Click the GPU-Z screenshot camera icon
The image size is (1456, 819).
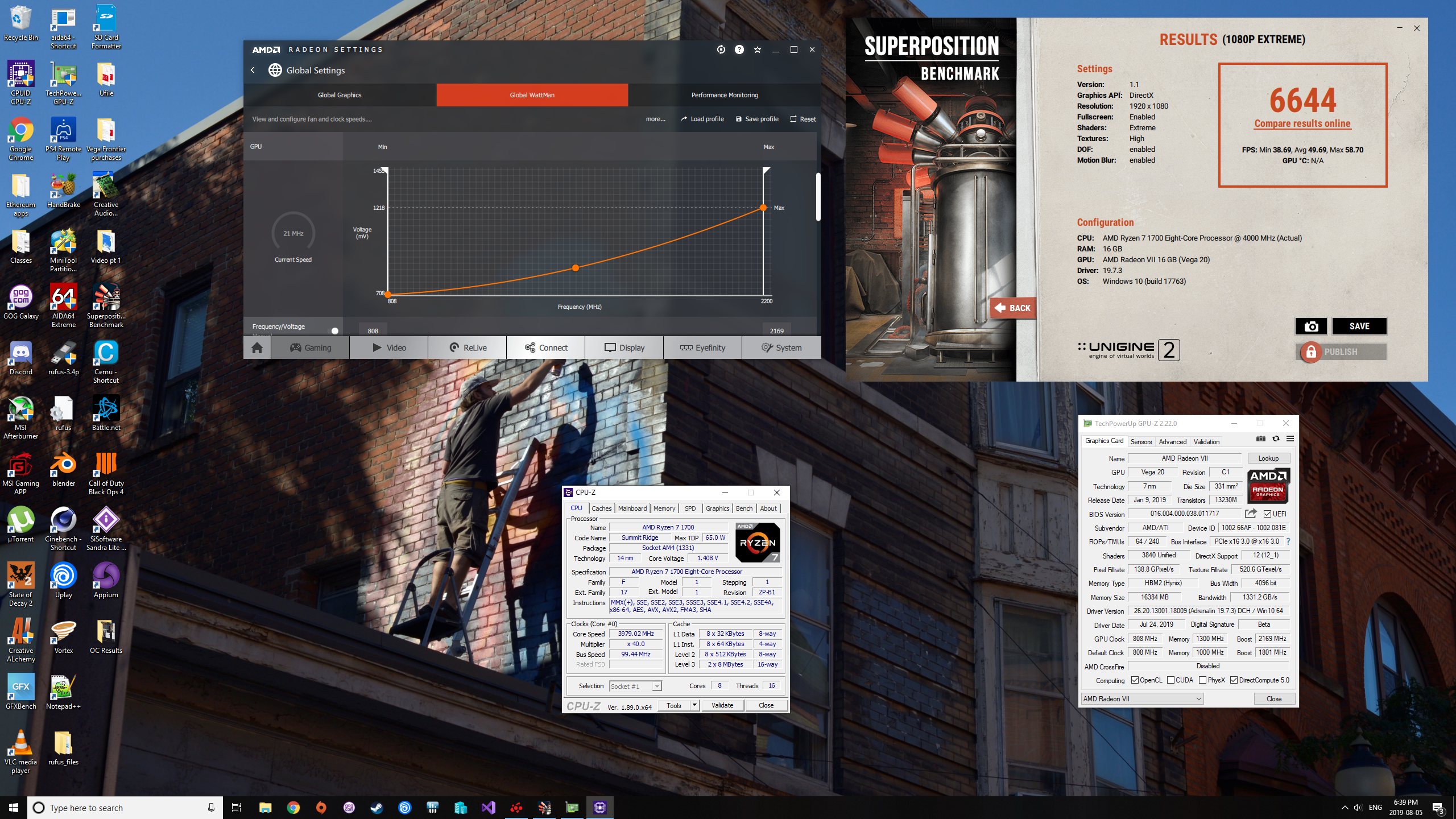pyautogui.click(x=1261, y=439)
